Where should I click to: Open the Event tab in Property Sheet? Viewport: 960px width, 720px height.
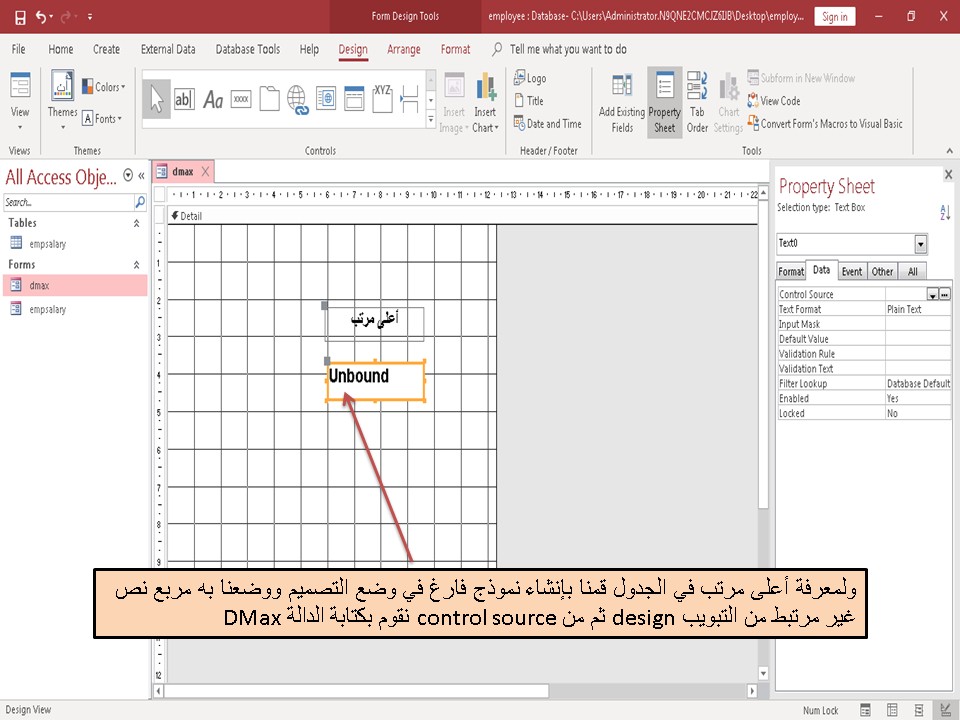click(x=852, y=270)
